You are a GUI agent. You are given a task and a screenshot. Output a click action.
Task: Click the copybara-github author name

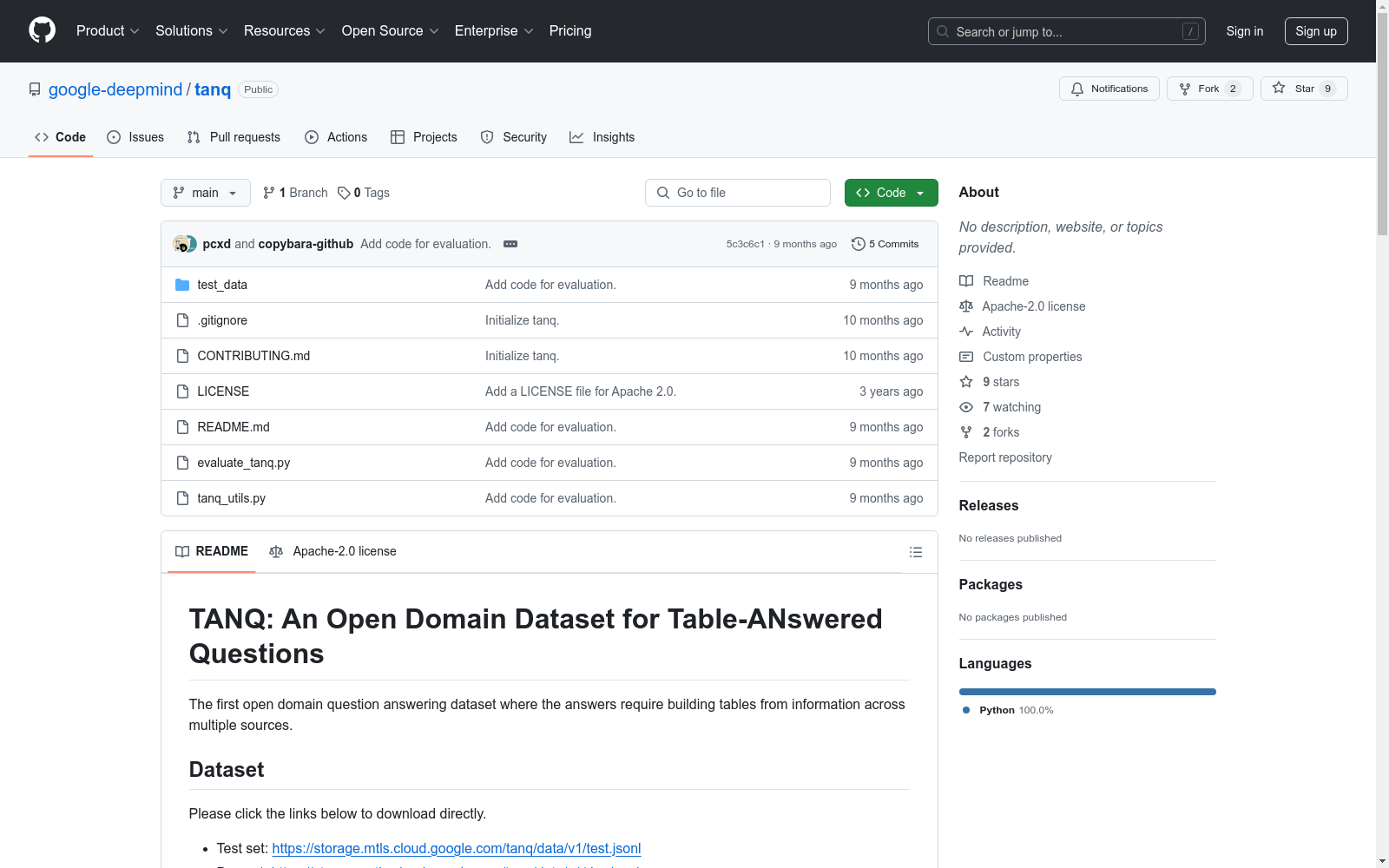pos(306,244)
